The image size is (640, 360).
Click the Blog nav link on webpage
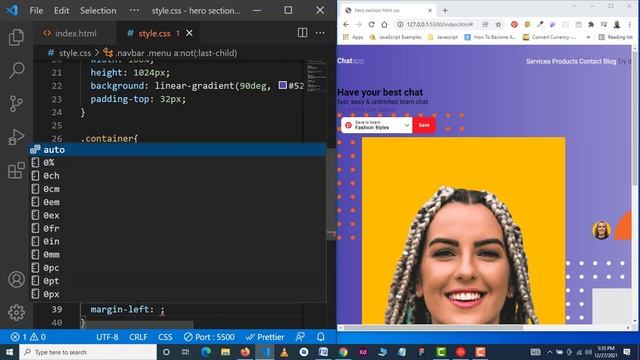(x=609, y=61)
